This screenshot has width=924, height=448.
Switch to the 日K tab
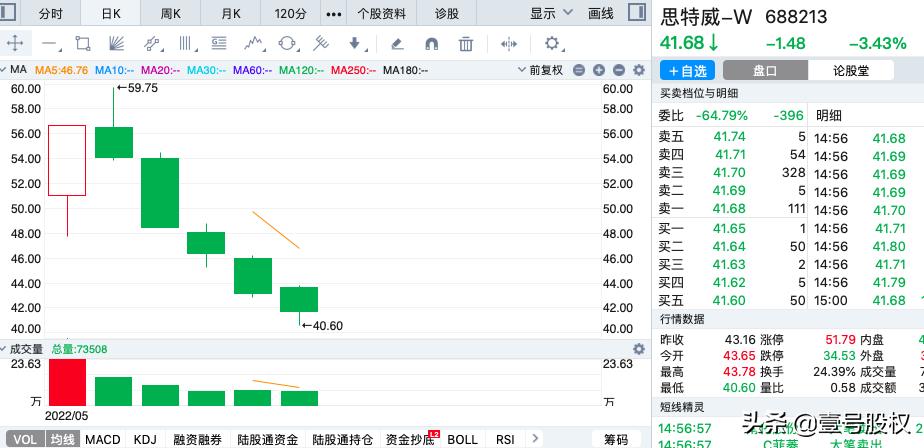tap(110, 13)
